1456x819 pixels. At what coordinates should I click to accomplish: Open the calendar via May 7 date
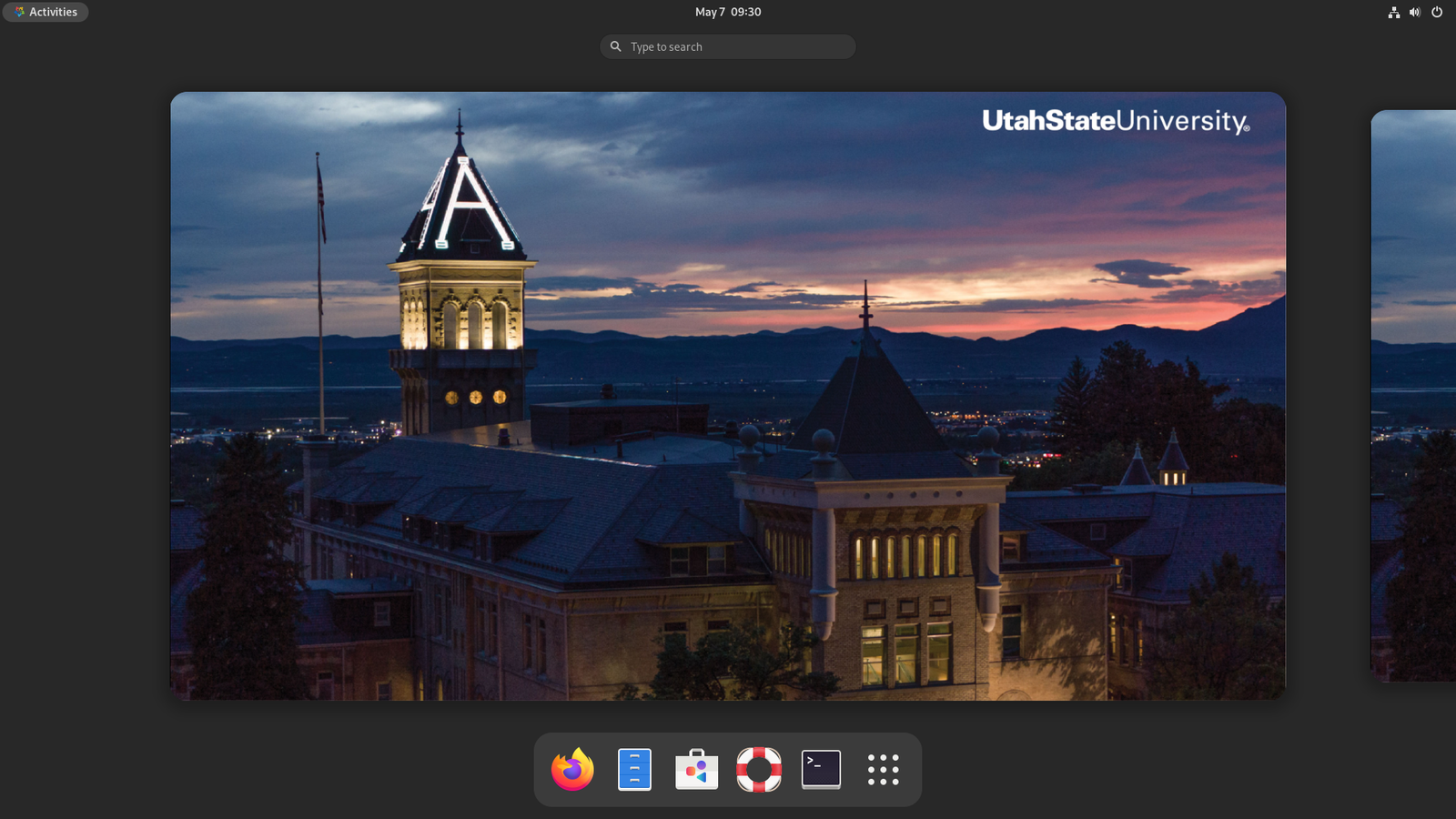(x=710, y=12)
